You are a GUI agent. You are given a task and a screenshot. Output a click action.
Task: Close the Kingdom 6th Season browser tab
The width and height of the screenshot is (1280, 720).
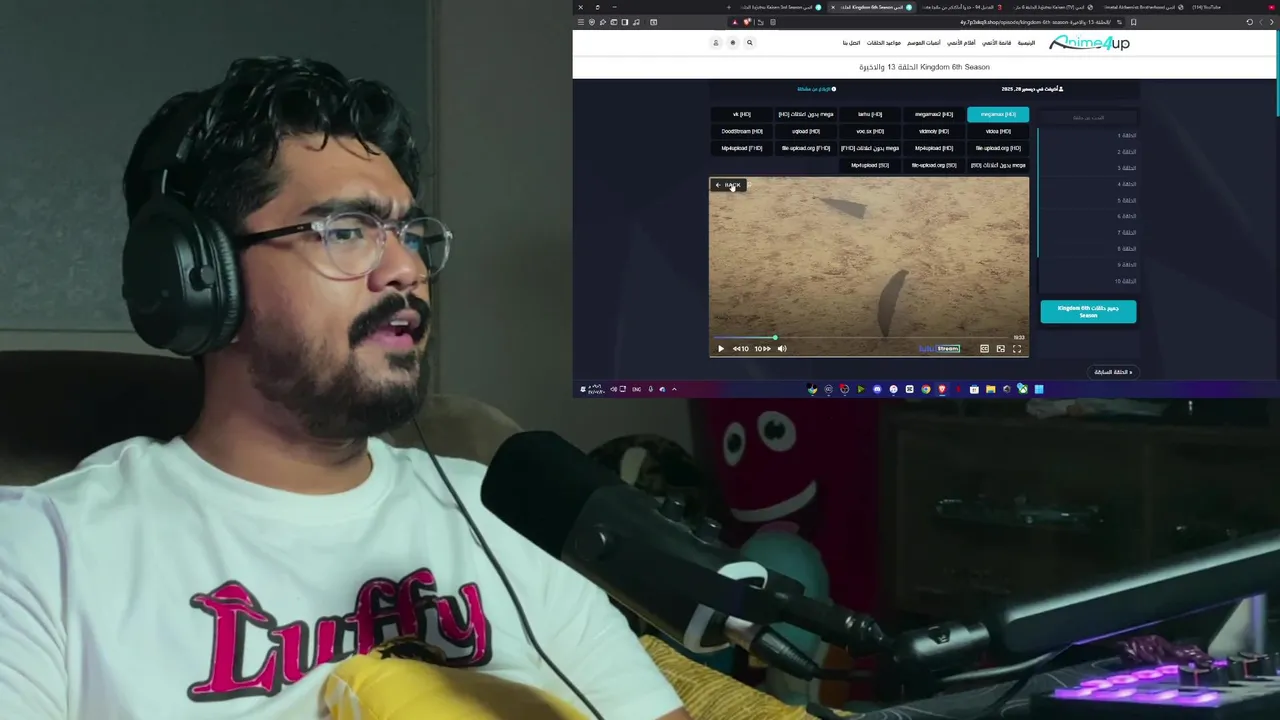832,7
